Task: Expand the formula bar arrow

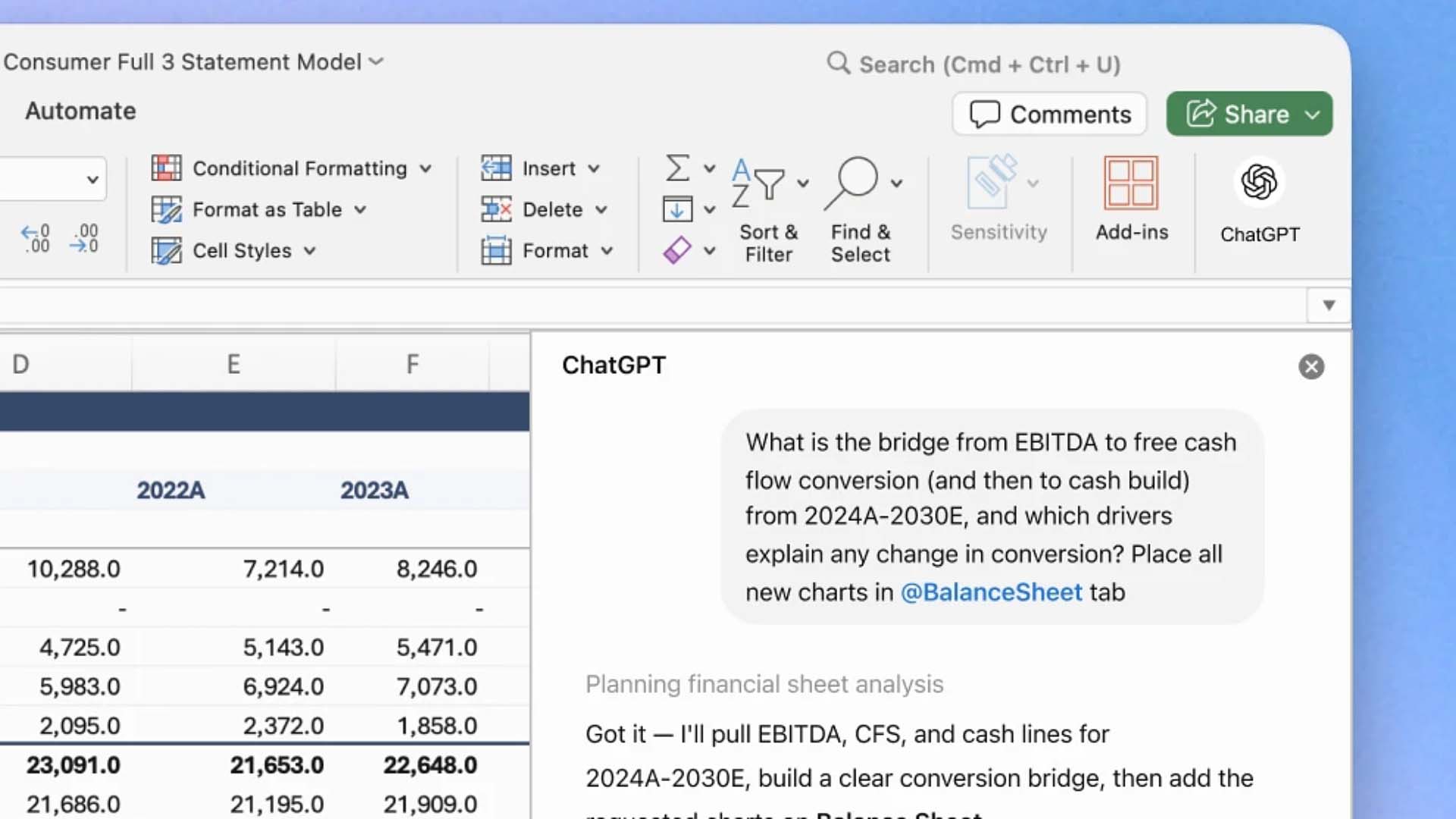Action: click(x=1328, y=305)
